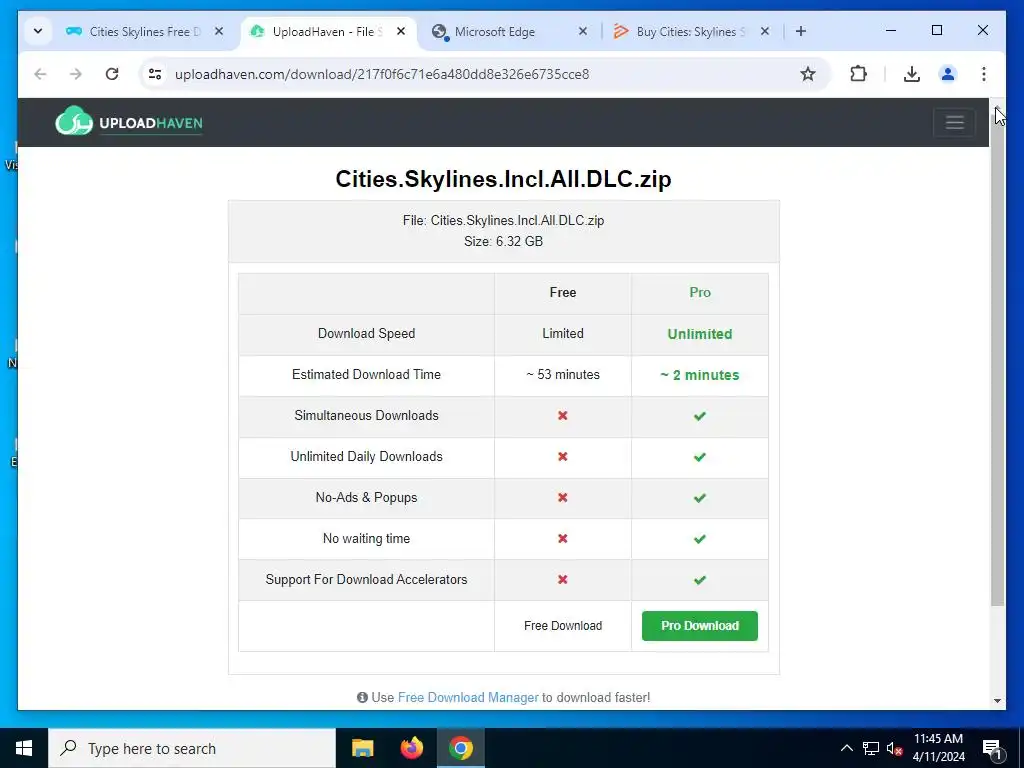Click green check for No waiting time
This screenshot has height=768, width=1024.
click(x=699, y=539)
